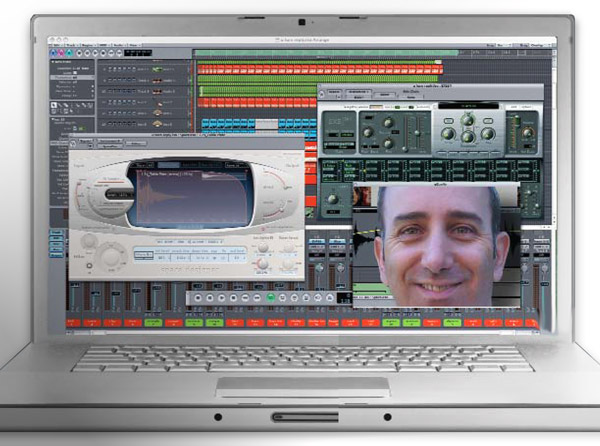Start playback with Arrange window Play button
The image size is (600, 446).
pos(95,53)
